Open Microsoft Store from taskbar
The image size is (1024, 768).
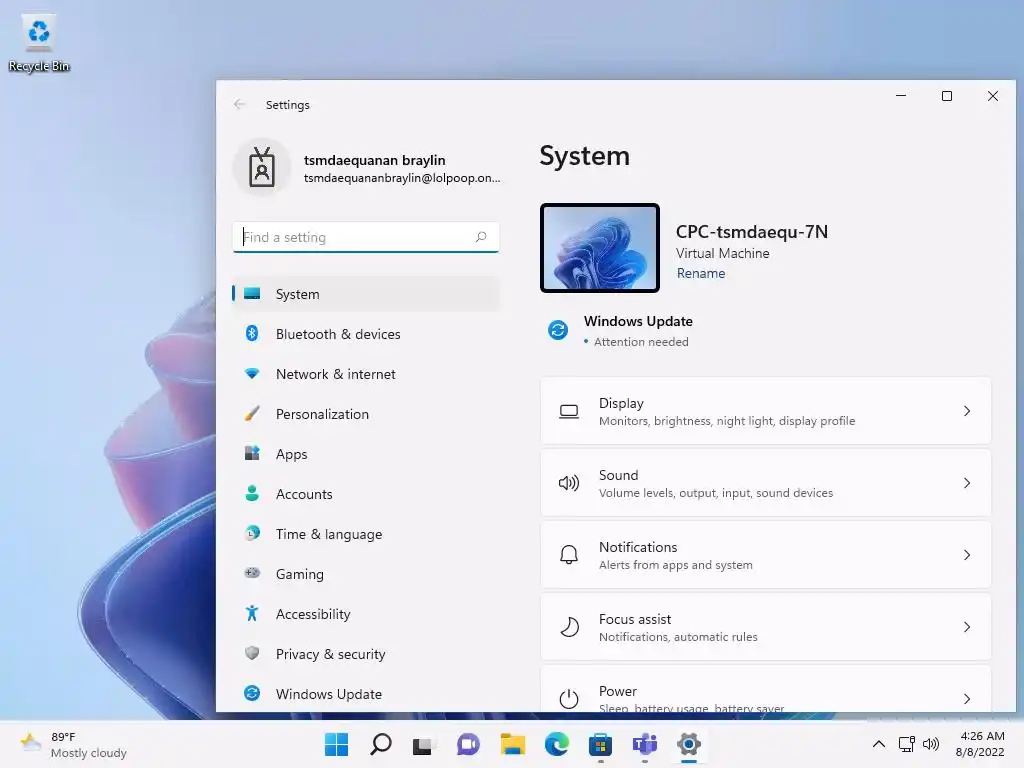[600, 744]
